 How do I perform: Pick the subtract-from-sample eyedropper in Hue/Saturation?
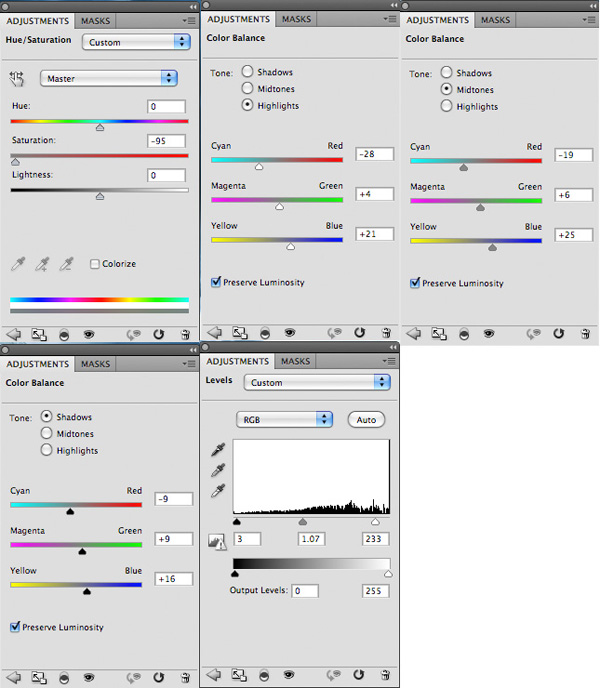66,264
